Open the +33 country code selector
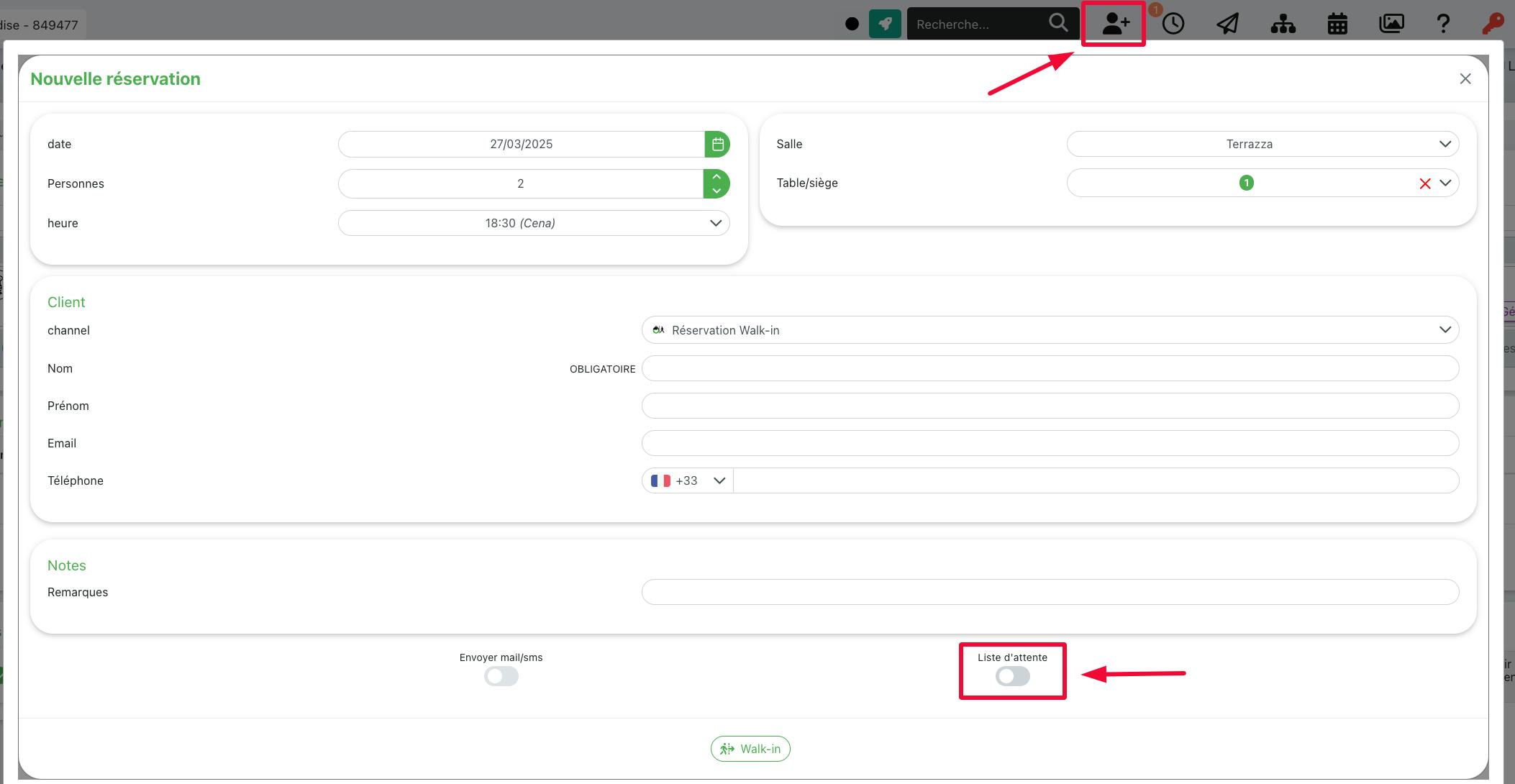The height and width of the screenshot is (784, 1515). [x=687, y=480]
